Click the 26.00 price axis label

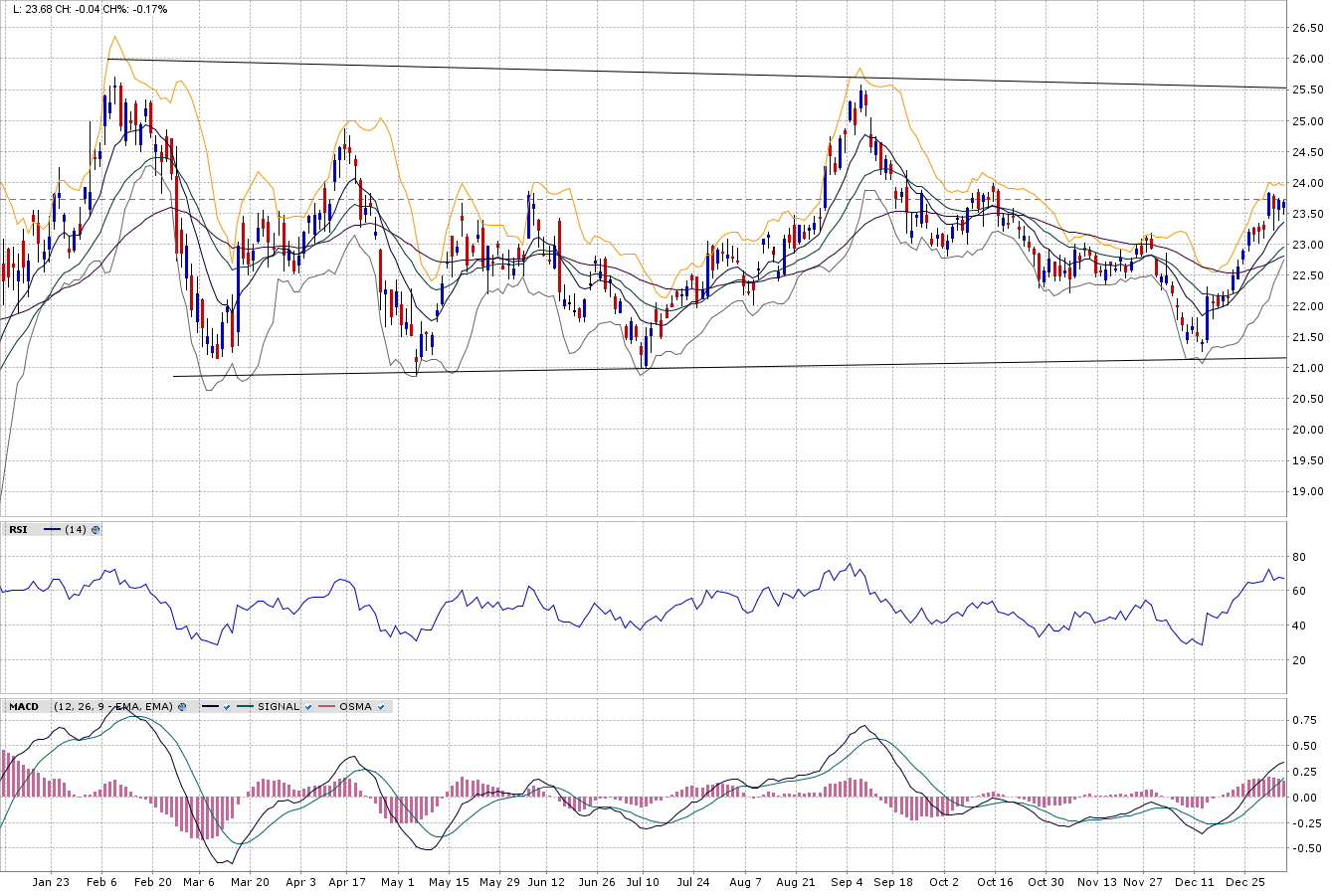click(x=1307, y=60)
